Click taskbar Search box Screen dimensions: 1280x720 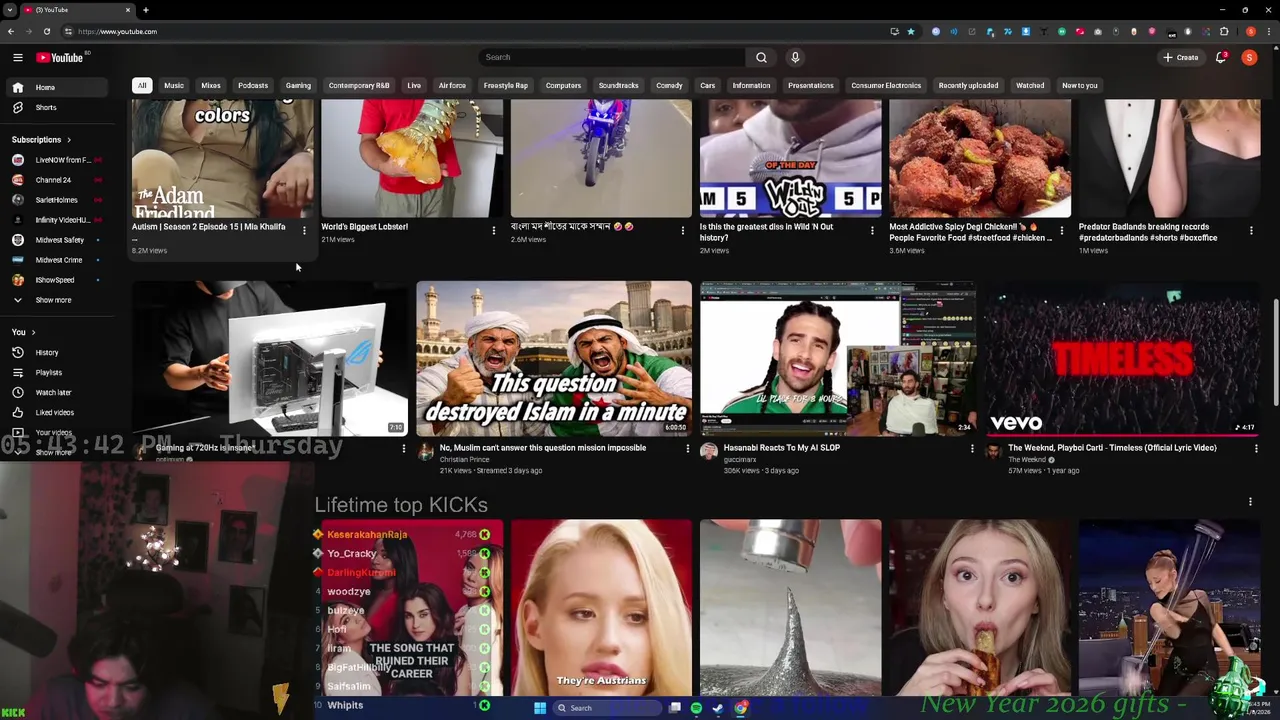coord(608,708)
